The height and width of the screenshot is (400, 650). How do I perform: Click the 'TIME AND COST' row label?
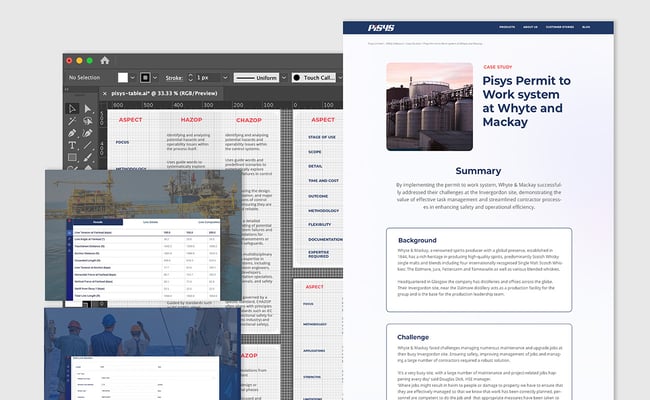[x=323, y=181]
